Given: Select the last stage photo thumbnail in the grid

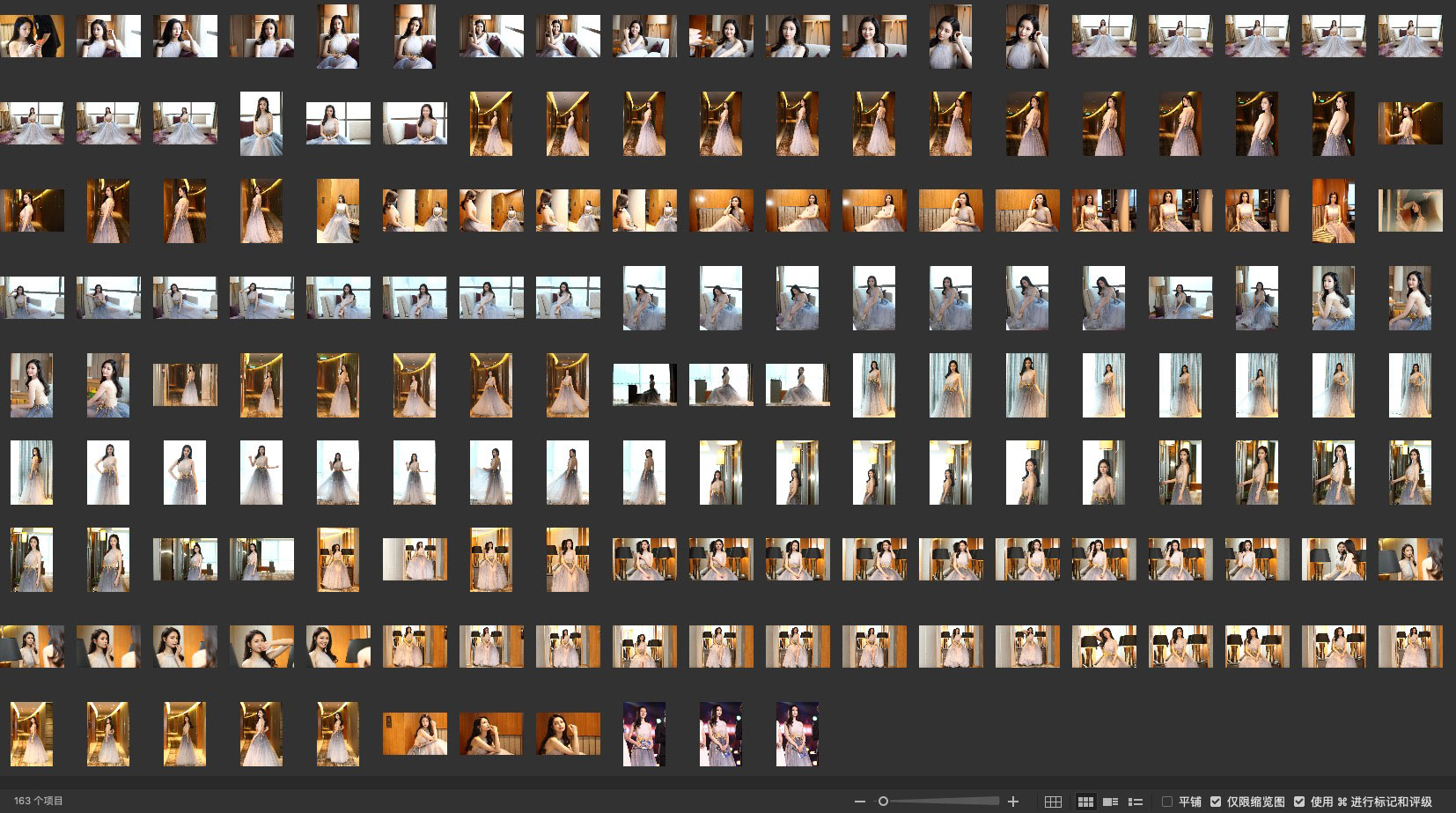Looking at the screenshot, I should (798, 734).
